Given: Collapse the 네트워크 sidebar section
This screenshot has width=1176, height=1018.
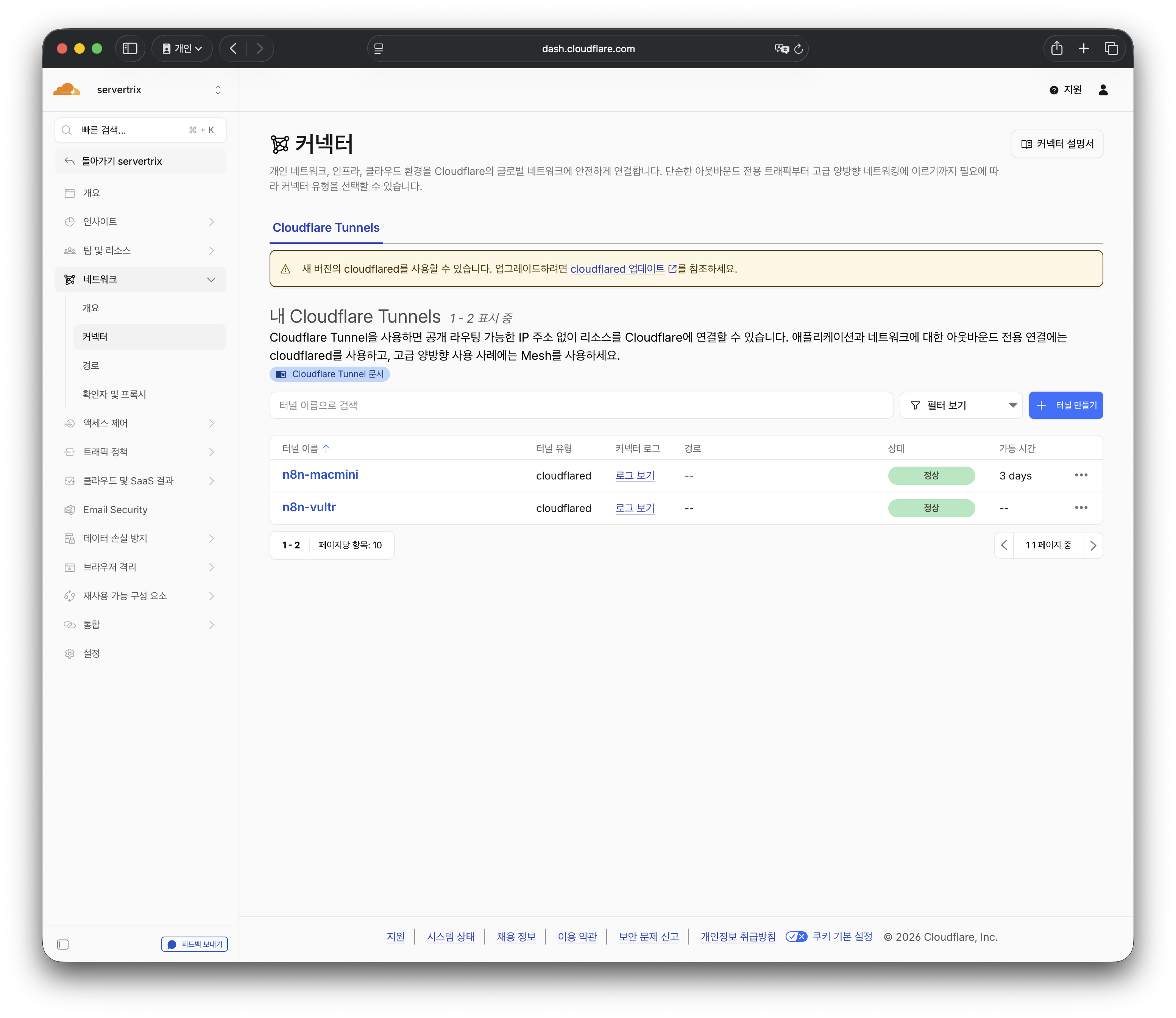Looking at the screenshot, I should [x=140, y=279].
